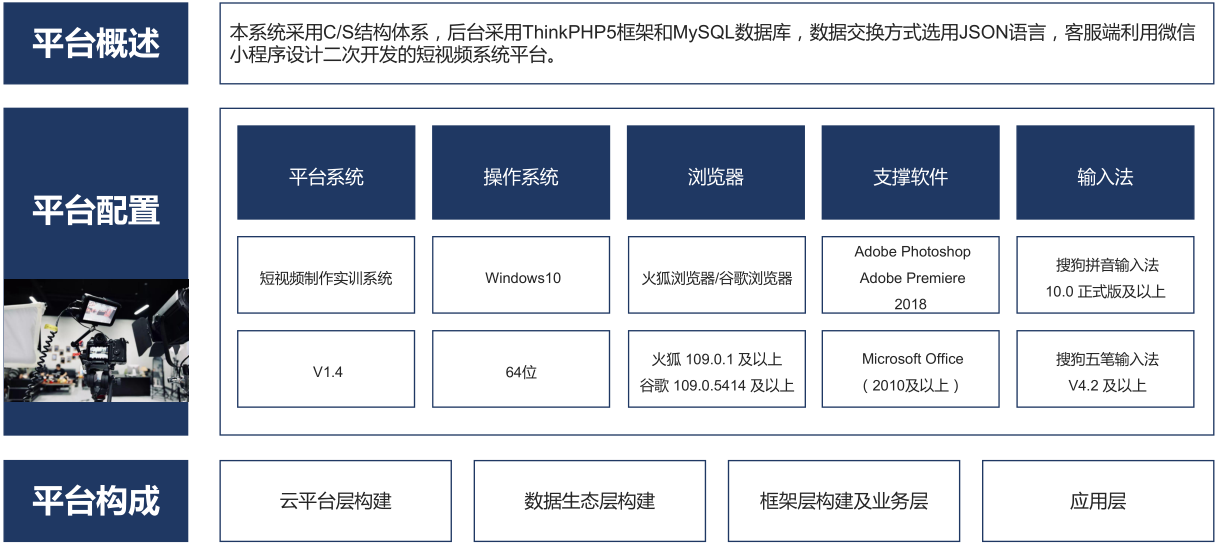
Task: Select the 平台系统 header box
Action: 326,172
